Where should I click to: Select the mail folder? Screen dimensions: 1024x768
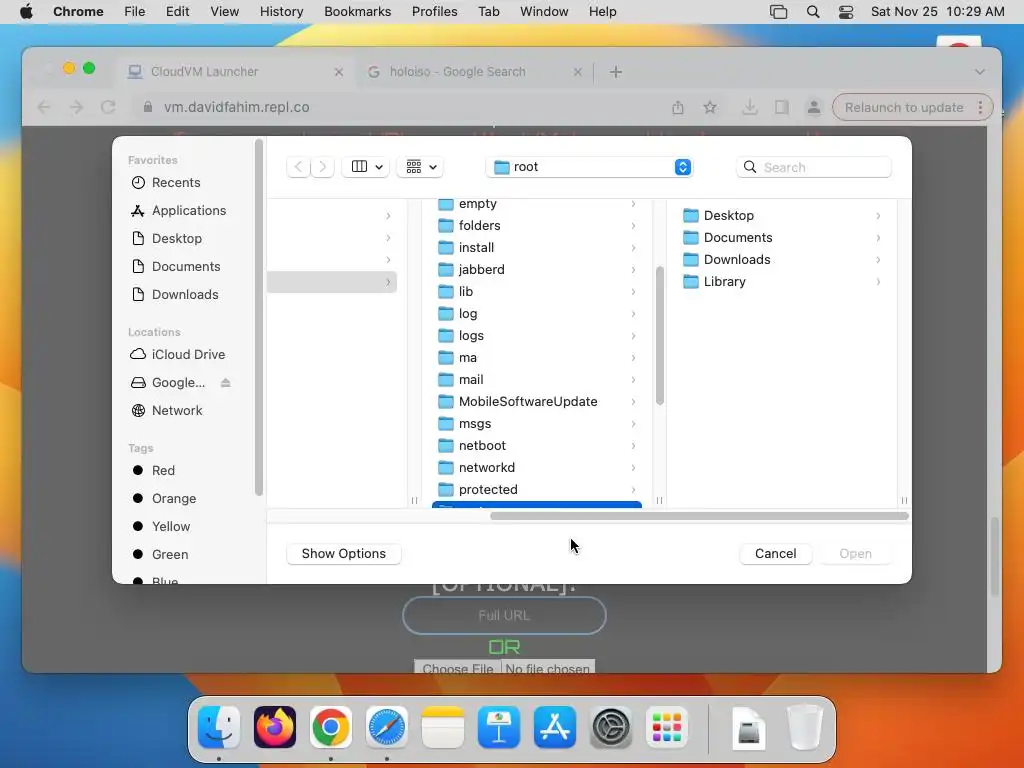[536, 379]
